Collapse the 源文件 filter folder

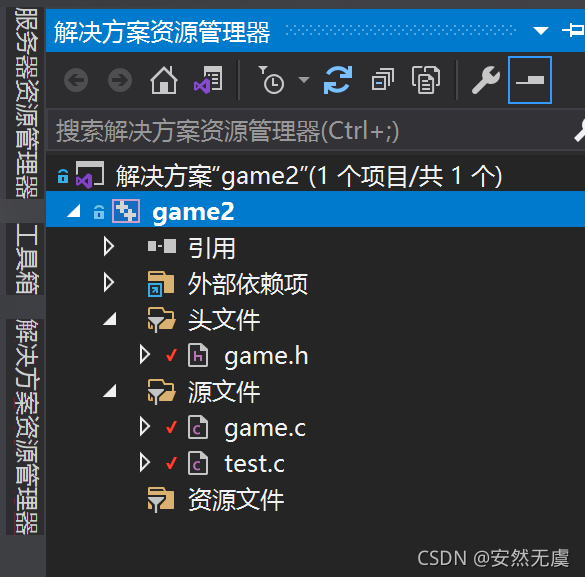(110, 391)
